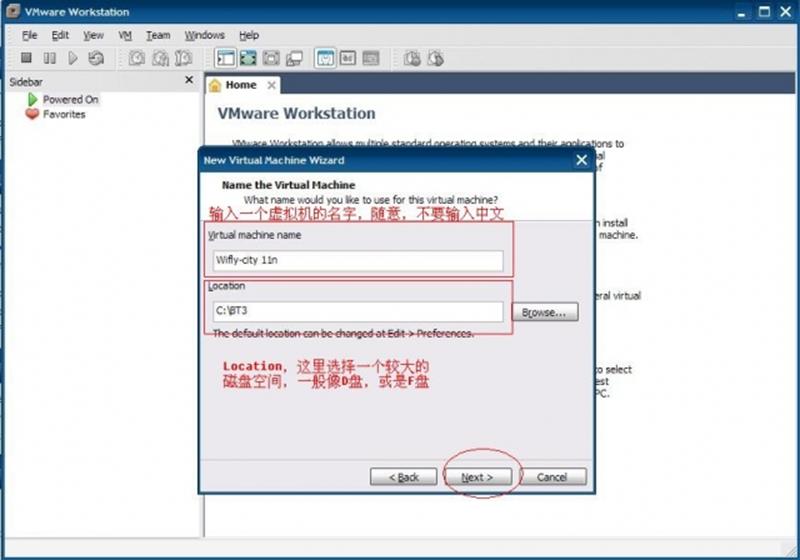Open the File menu
Image resolution: width=800 pixels, height=560 pixels.
[x=30, y=35]
